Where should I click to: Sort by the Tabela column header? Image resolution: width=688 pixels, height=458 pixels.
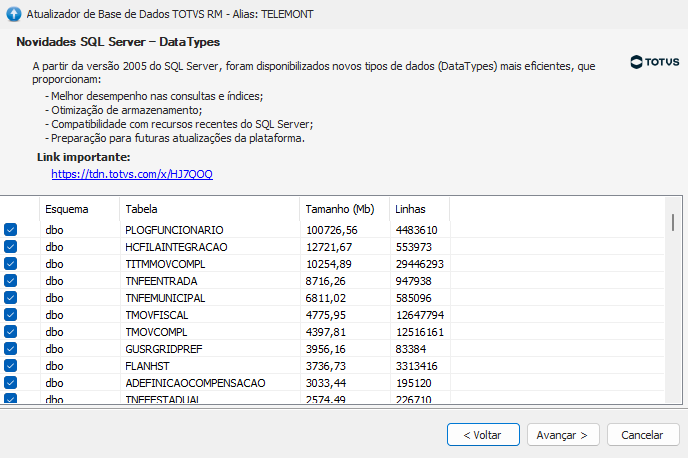[210, 209]
